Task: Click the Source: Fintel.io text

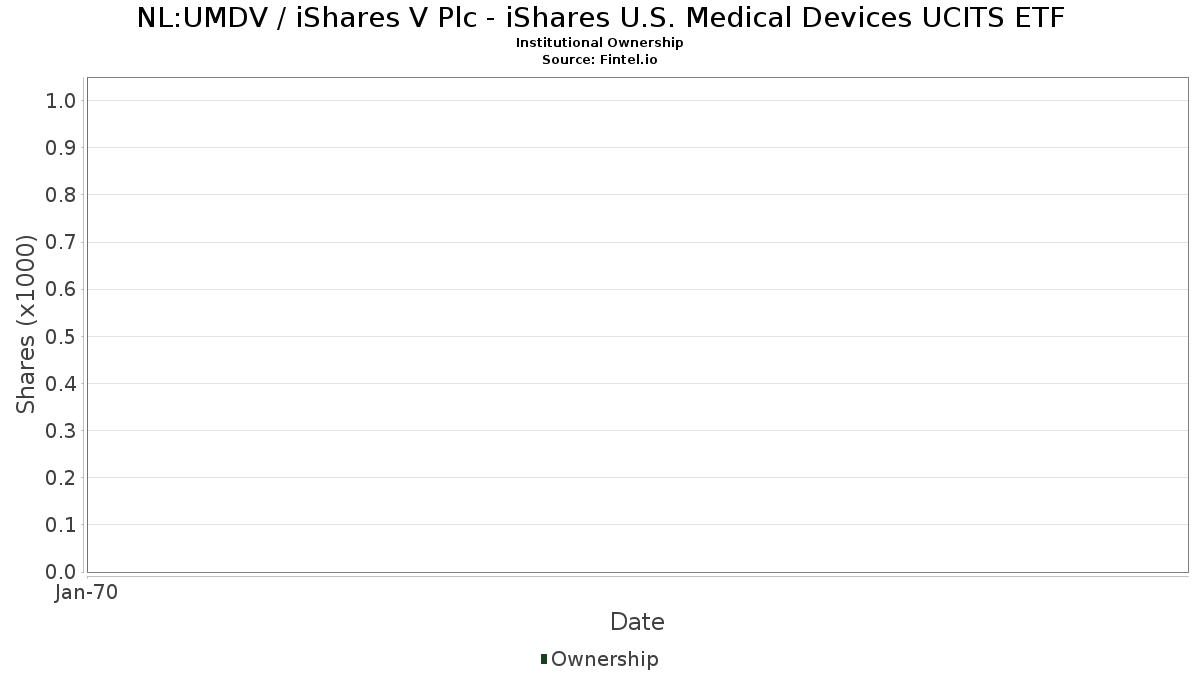Action: tap(599, 60)
